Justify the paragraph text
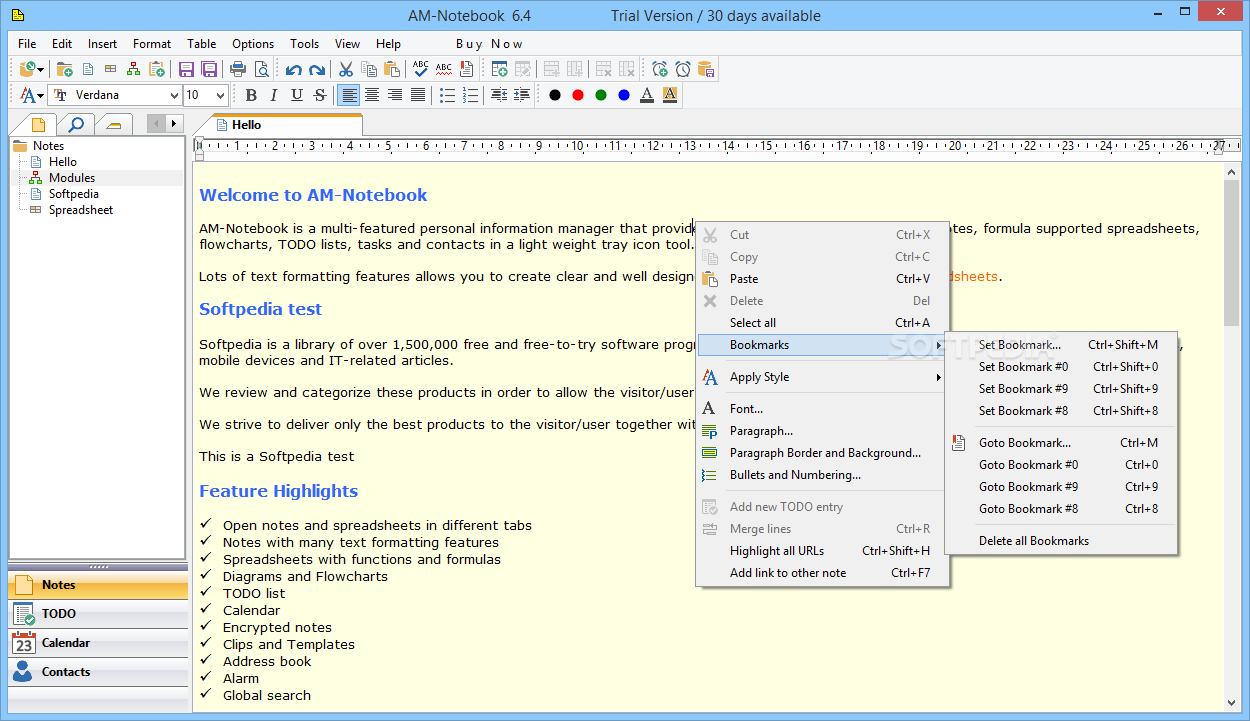Image resolution: width=1250 pixels, height=721 pixels. click(x=418, y=95)
